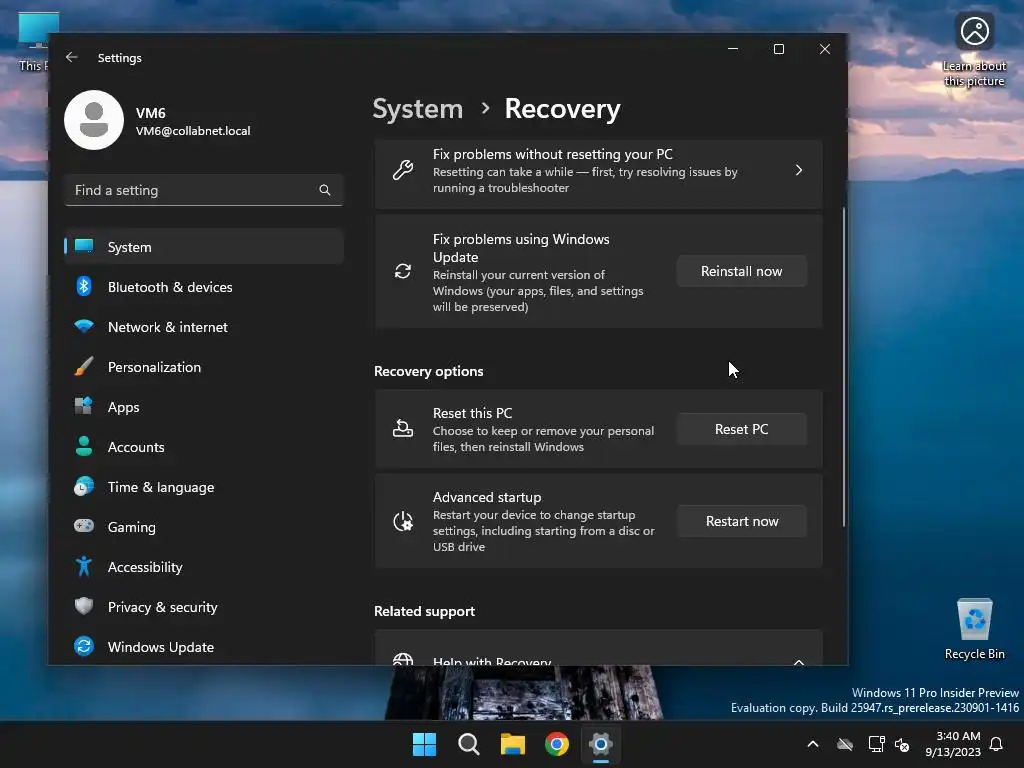This screenshot has height=768, width=1024.
Task: Click the back arrow in Settings
Action: point(72,57)
